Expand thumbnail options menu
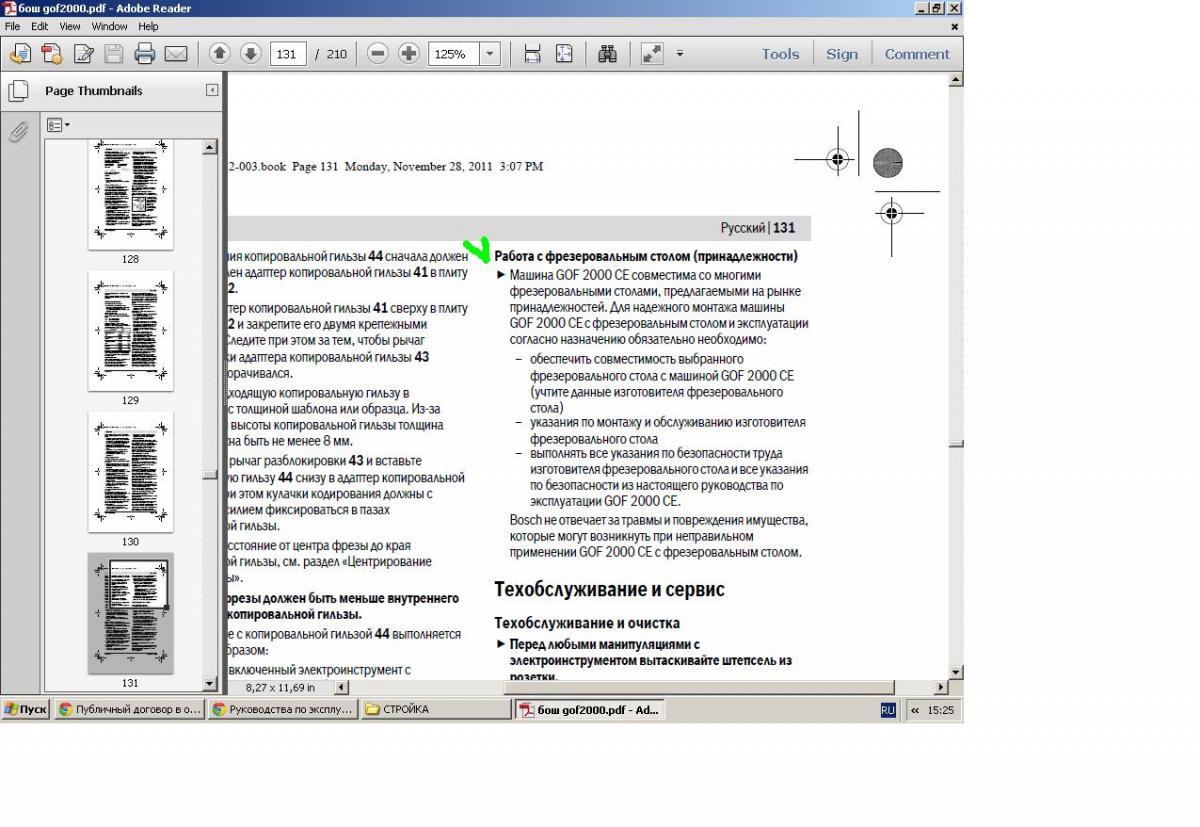The height and width of the screenshot is (827, 1200). 58,125
